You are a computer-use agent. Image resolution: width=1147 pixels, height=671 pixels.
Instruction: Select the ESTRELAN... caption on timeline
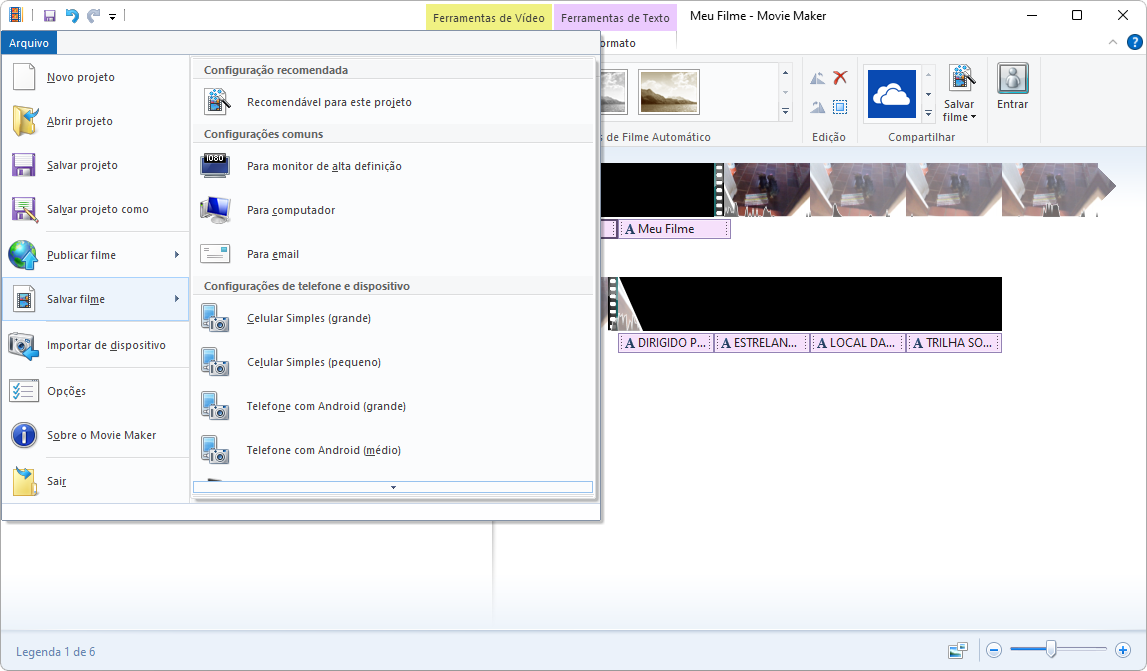pos(762,342)
